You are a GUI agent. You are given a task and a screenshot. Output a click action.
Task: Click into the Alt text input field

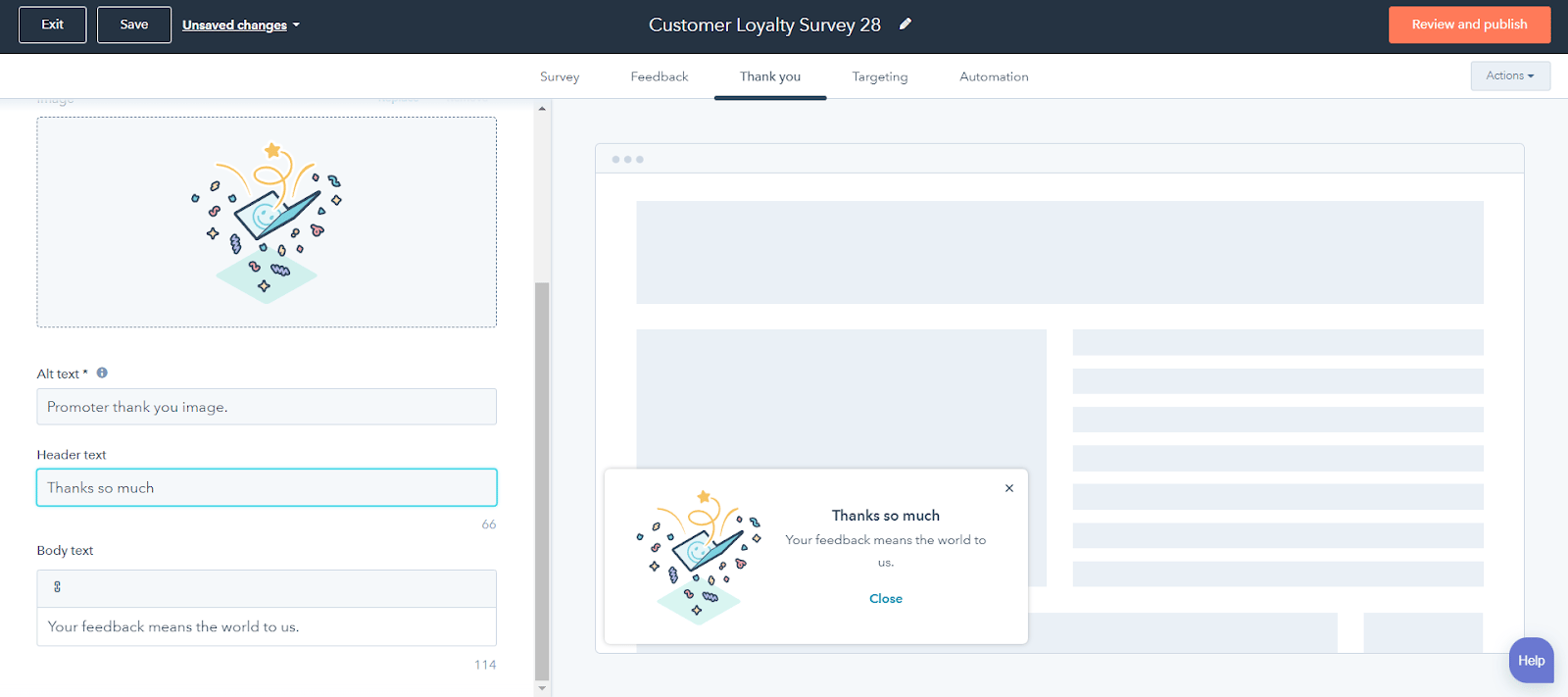tap(267, 407)
